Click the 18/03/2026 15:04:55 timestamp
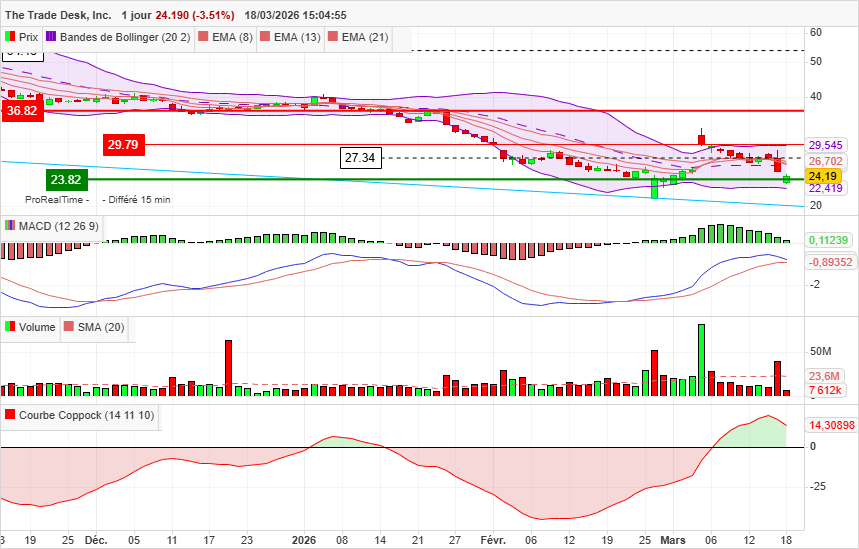This screenshot has width=859, height=549. point(295,15)
